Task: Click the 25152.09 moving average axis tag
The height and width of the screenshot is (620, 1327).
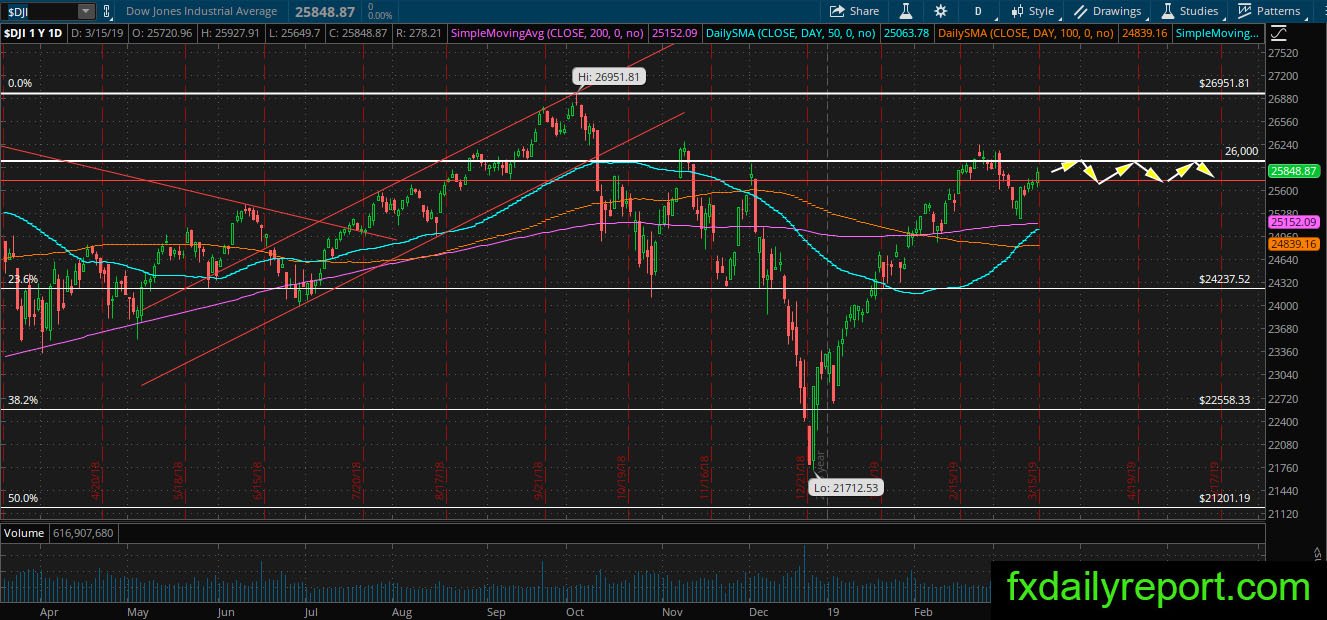Action: (x=1293, y=221)
